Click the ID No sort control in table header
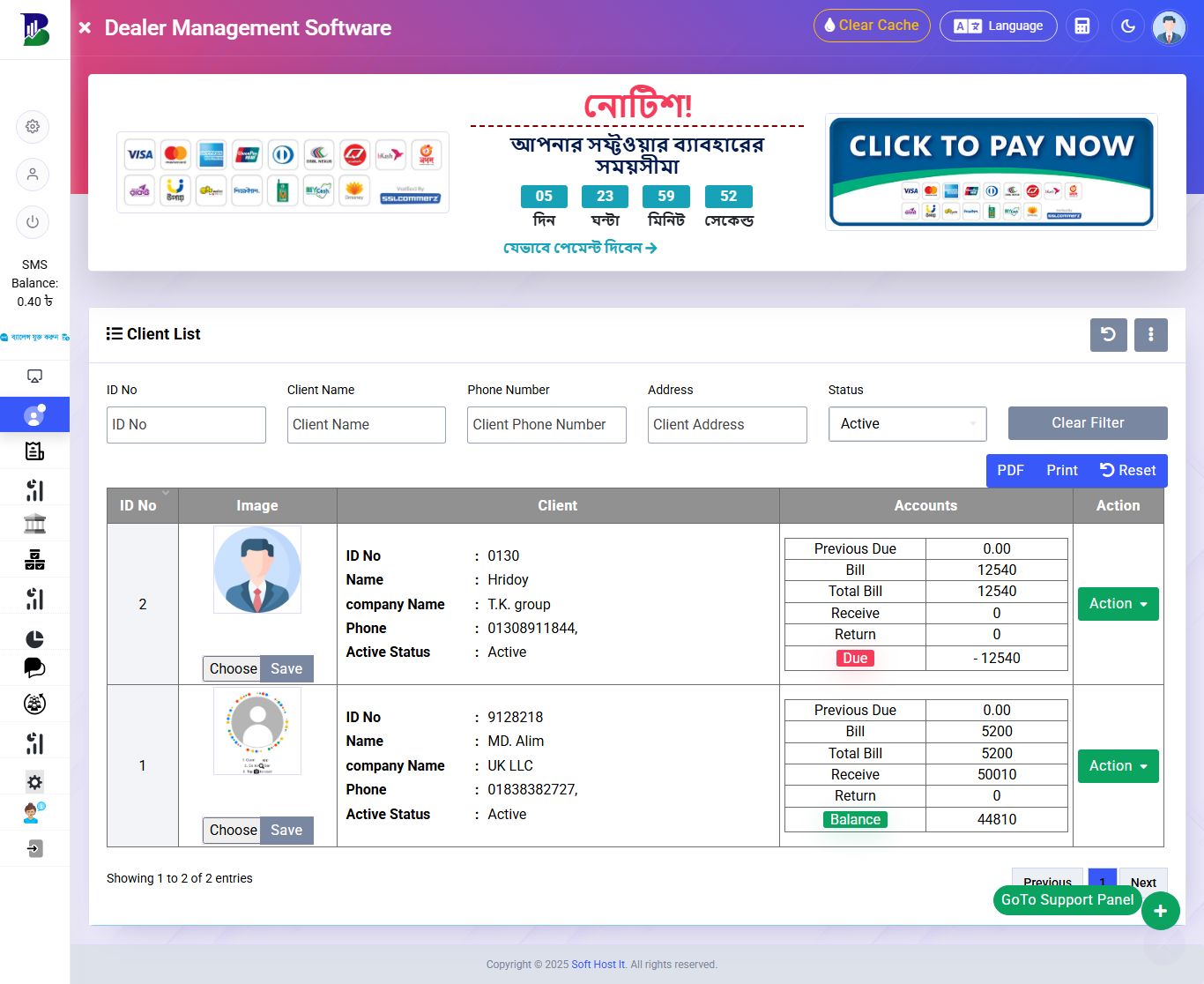Image resolution: width=1204 pixels, height=984 pixels. [166, 496]
